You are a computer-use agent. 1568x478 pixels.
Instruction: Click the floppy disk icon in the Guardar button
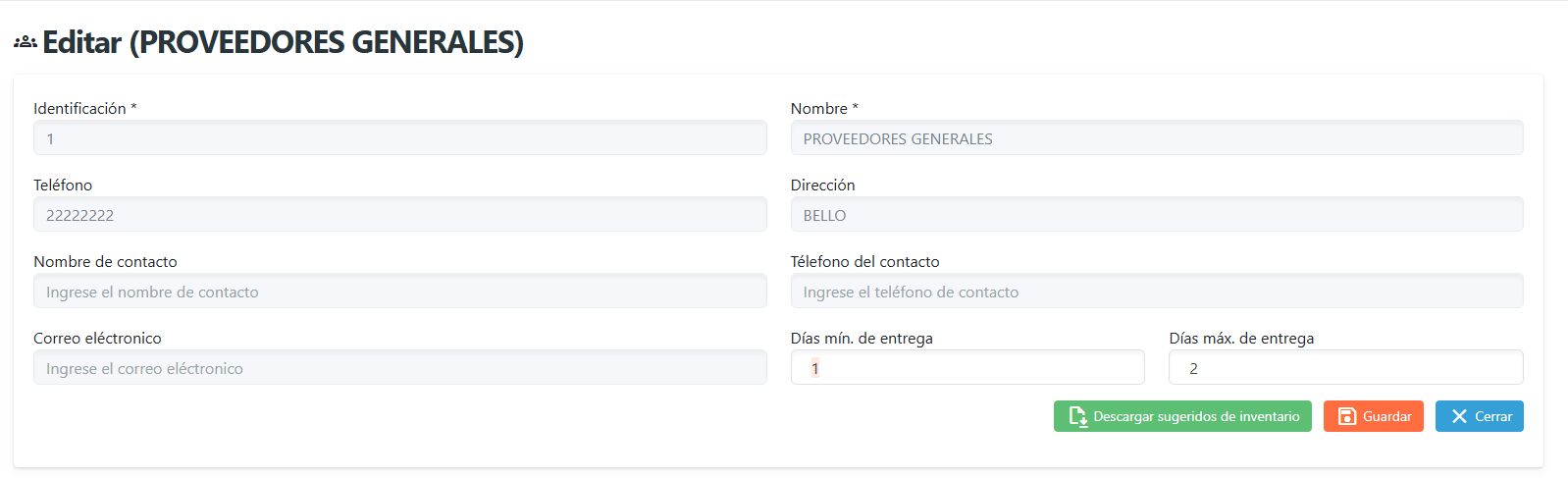click(1347, 416)
